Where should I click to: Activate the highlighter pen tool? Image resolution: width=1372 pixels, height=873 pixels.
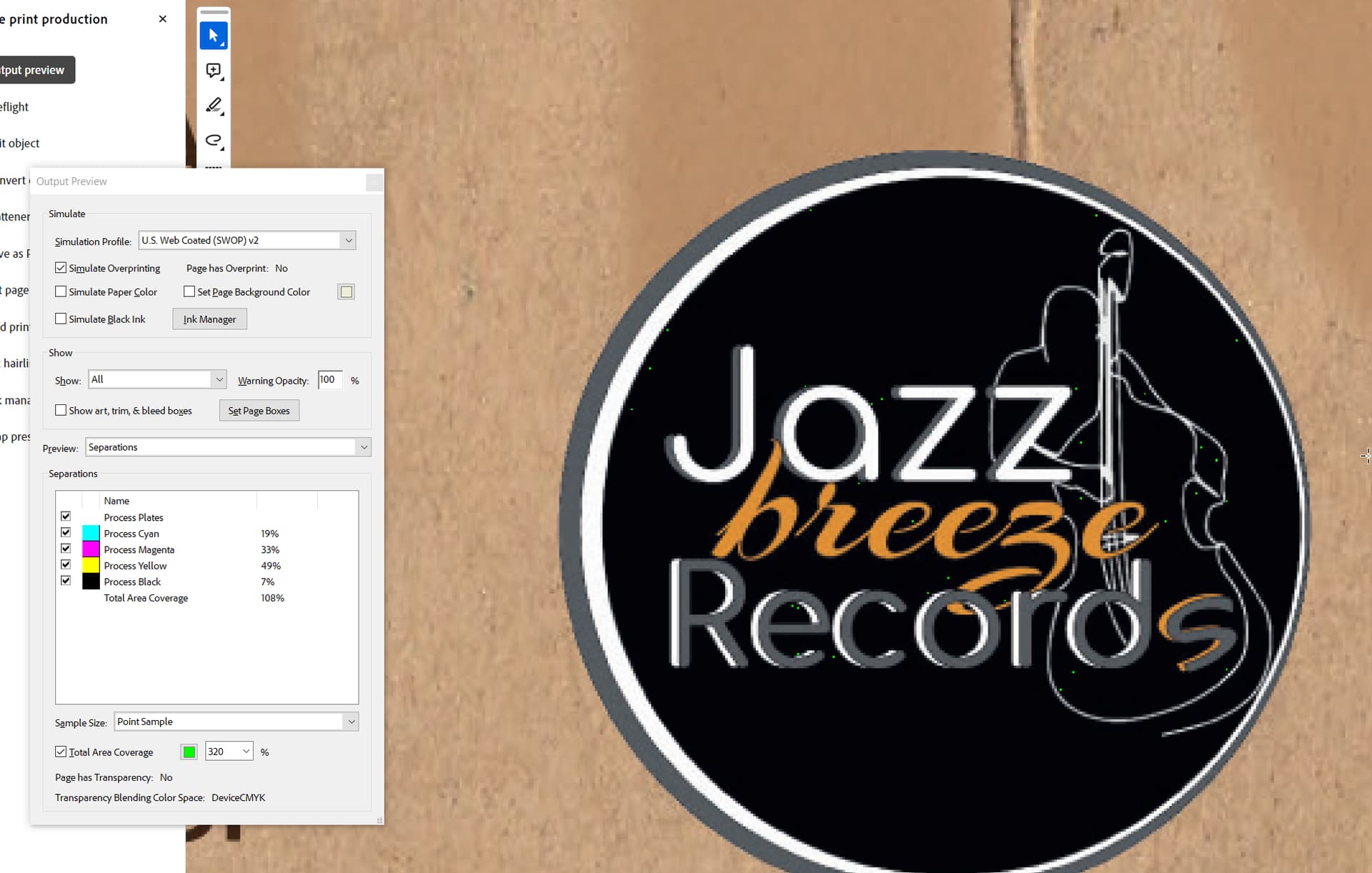coord(213,106)
